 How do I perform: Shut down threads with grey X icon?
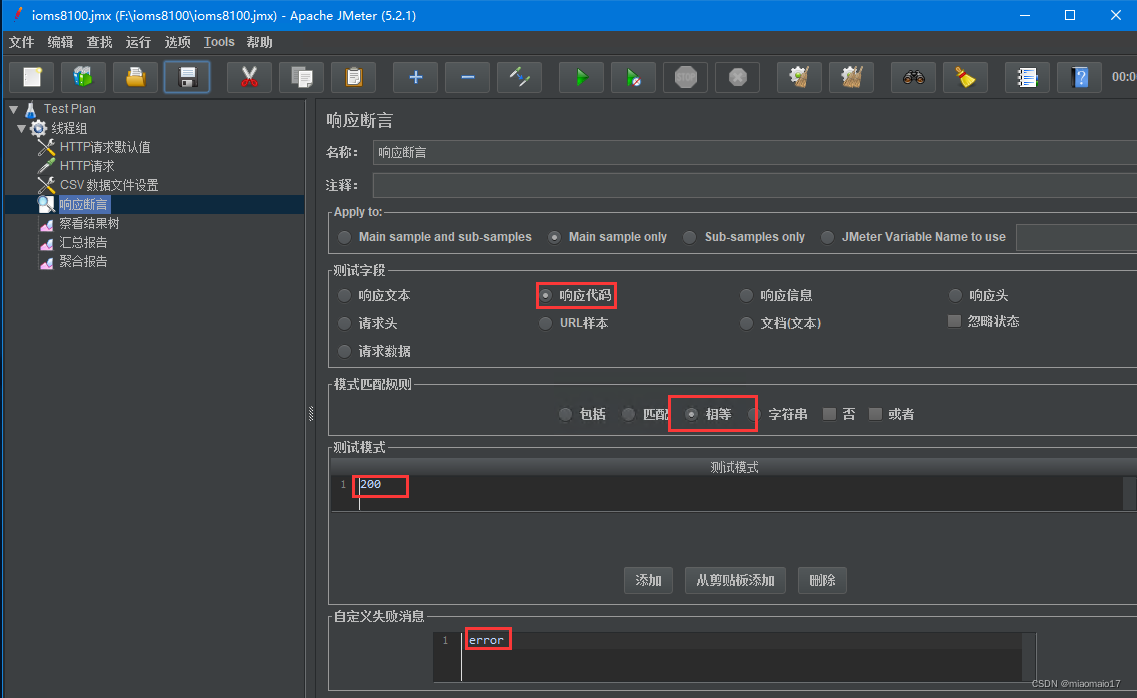pos(738,77)
